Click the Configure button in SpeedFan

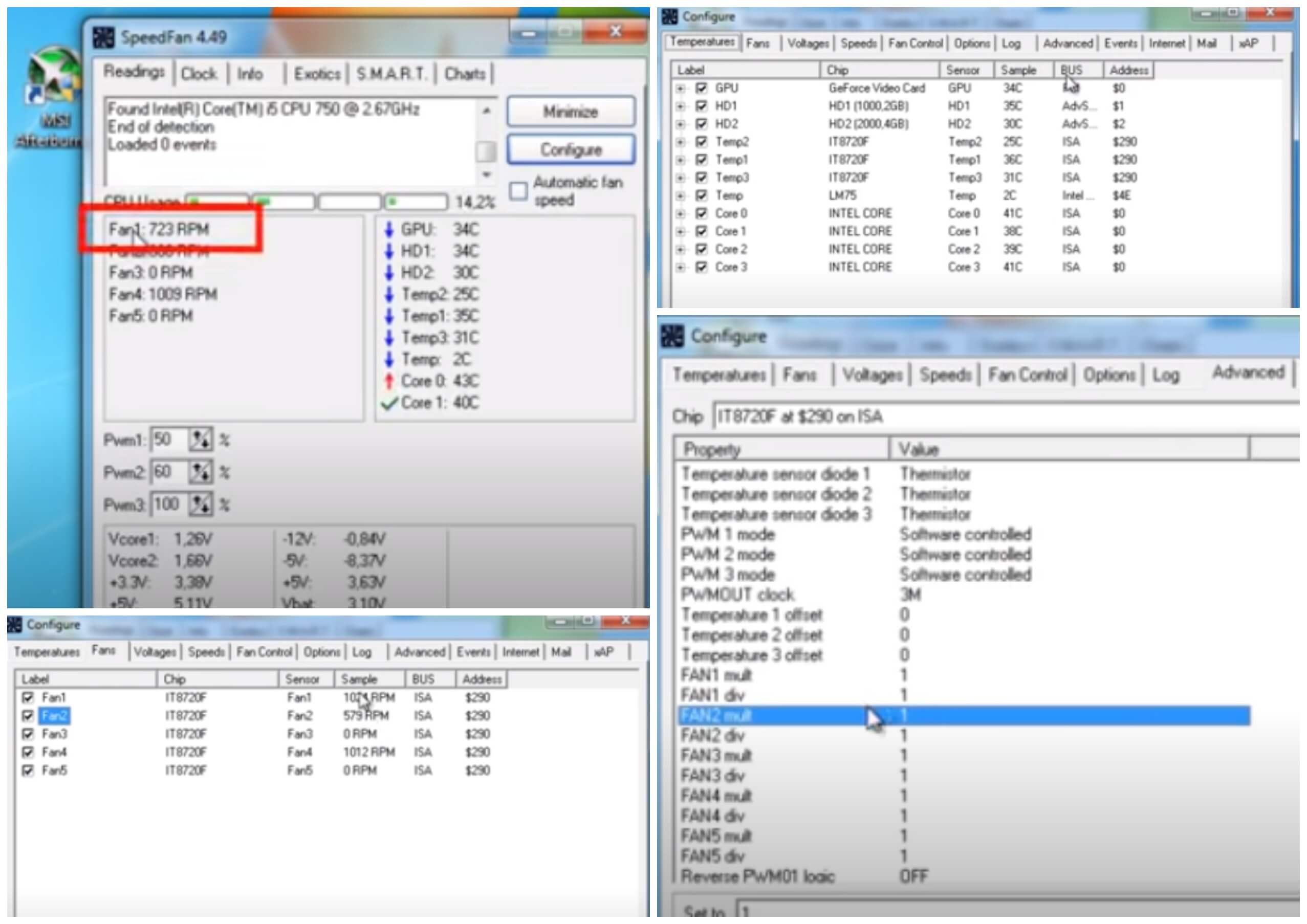pos(571,149)
